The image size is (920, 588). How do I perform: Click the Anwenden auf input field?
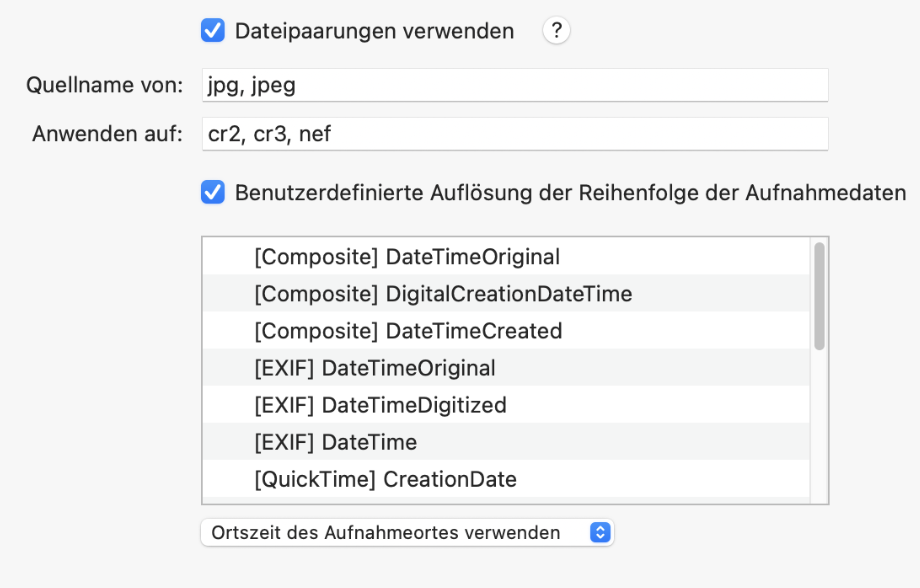click(x=515, y=134)
